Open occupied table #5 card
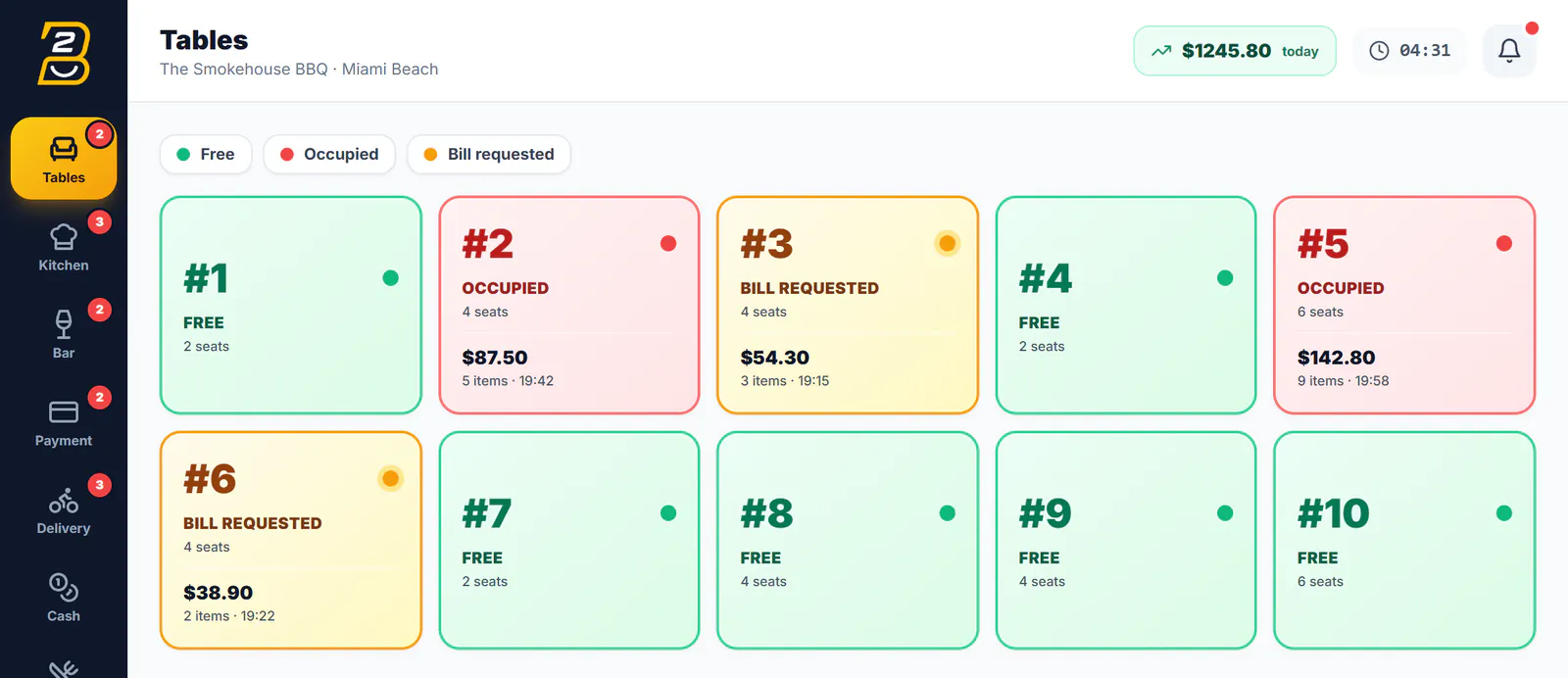Viewport: 1568px width, 678px height. point(1404,305)
